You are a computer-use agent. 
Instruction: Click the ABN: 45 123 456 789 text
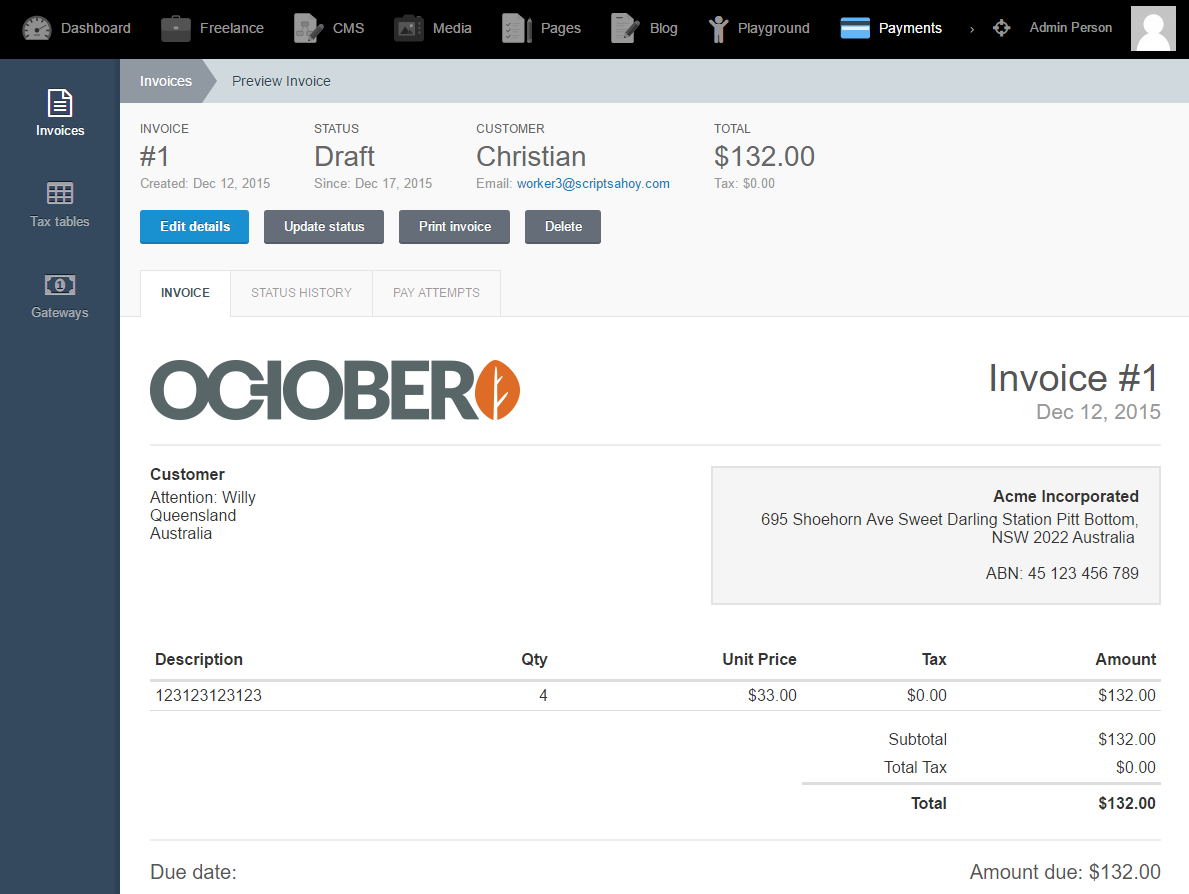1062,573
